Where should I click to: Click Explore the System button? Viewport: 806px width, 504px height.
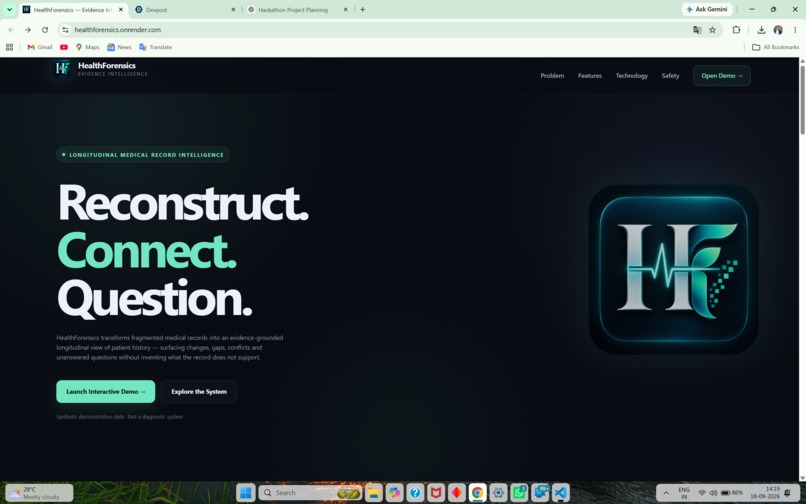[199, 391]
